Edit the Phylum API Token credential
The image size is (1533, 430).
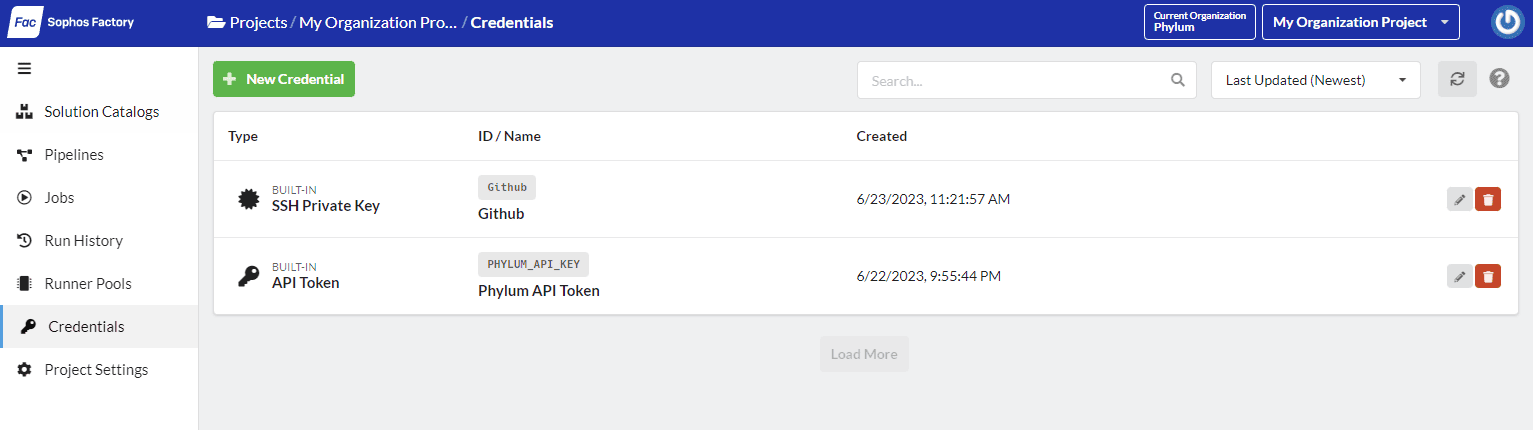tap(1460, 276)
